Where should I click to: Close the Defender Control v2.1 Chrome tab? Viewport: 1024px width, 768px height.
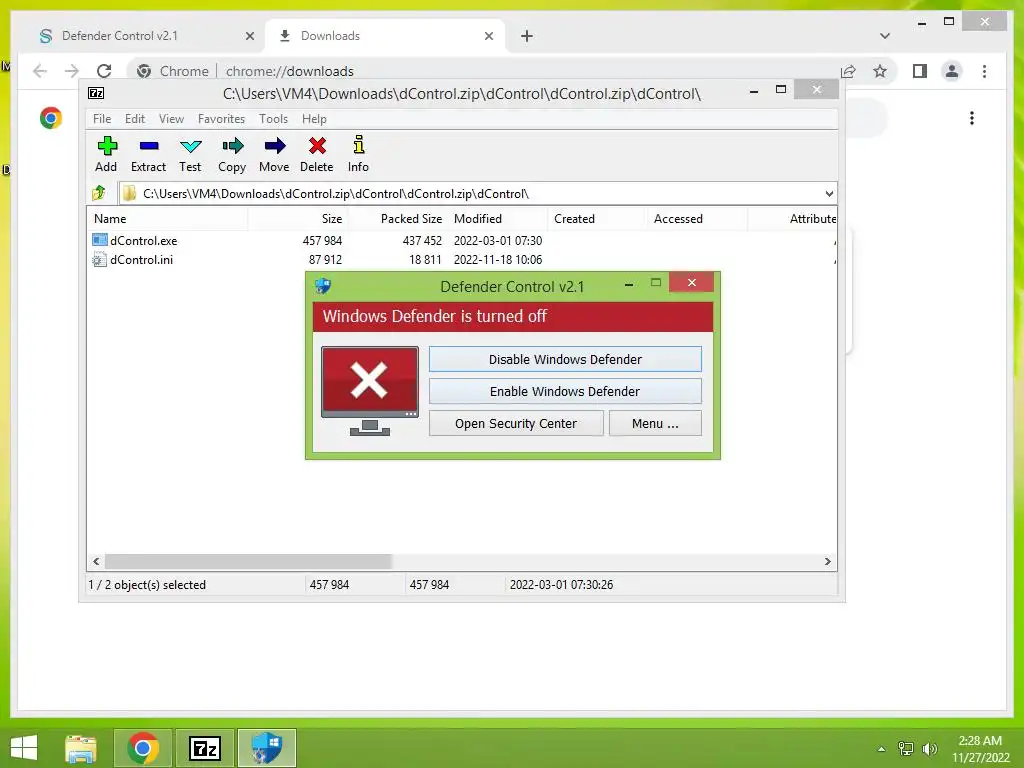(249, 36)
